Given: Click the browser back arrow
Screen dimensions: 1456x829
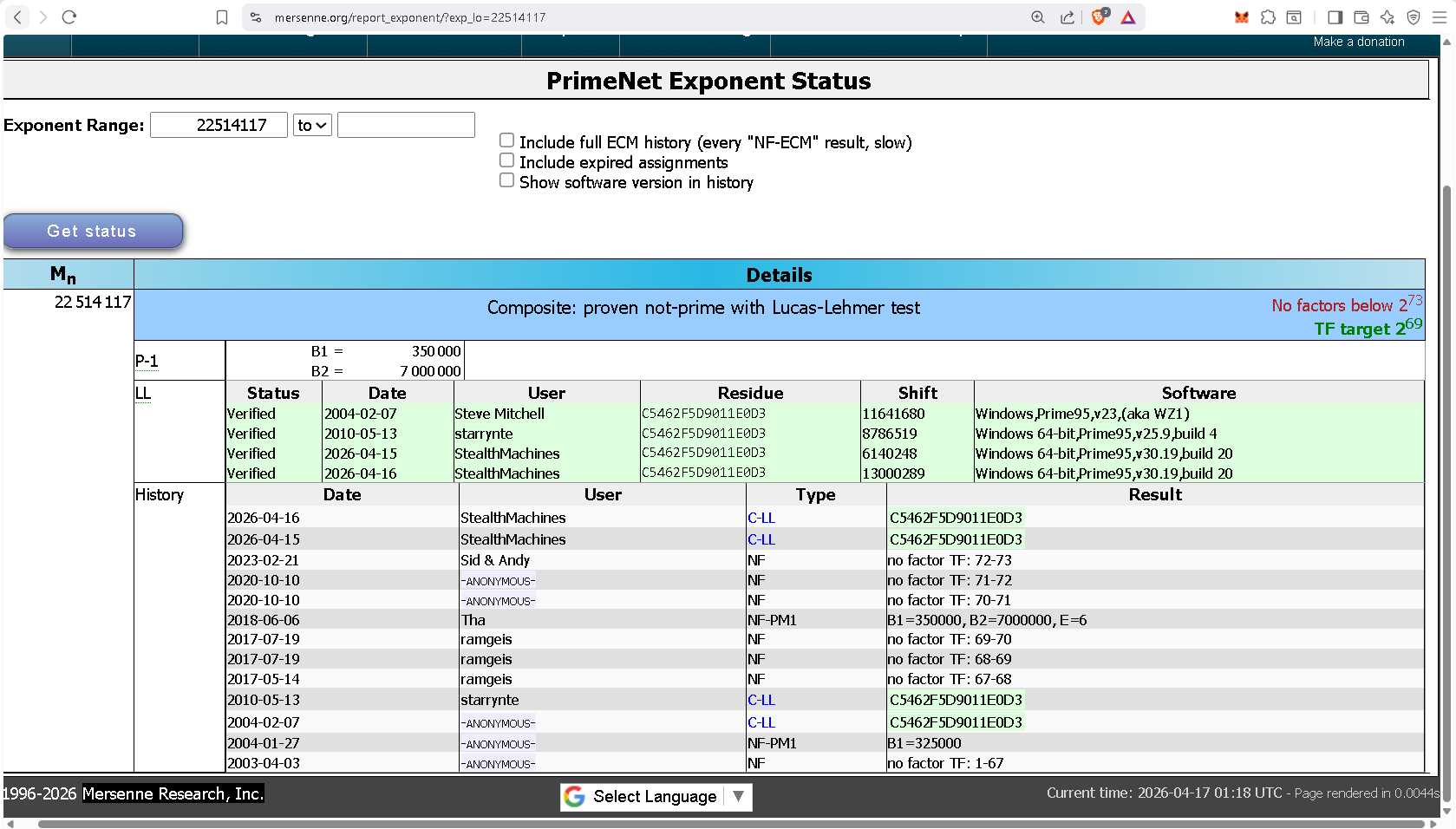Looking at the screenshot, I should pos(17,17).
